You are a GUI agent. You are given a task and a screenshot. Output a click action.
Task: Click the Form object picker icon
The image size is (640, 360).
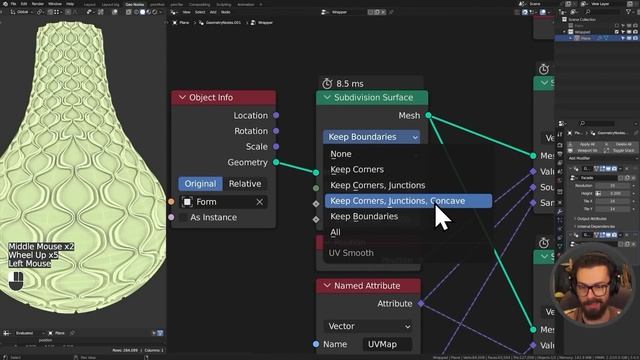click(x=187, y=202)
